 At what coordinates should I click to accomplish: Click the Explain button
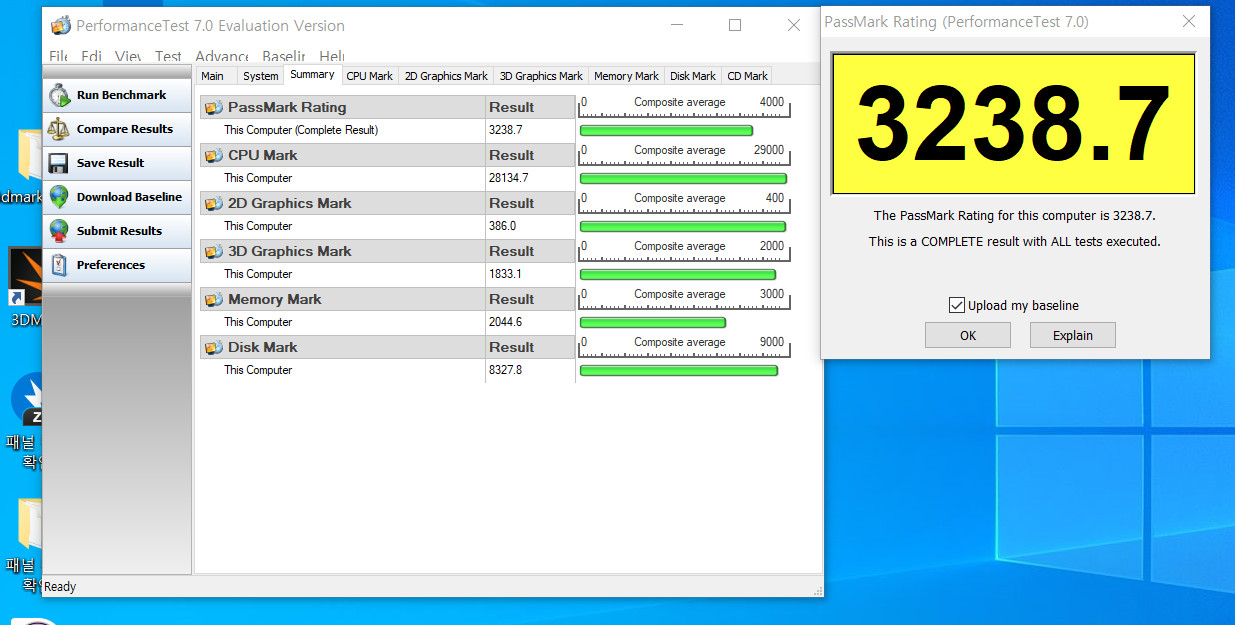[x=1073, y=335]
